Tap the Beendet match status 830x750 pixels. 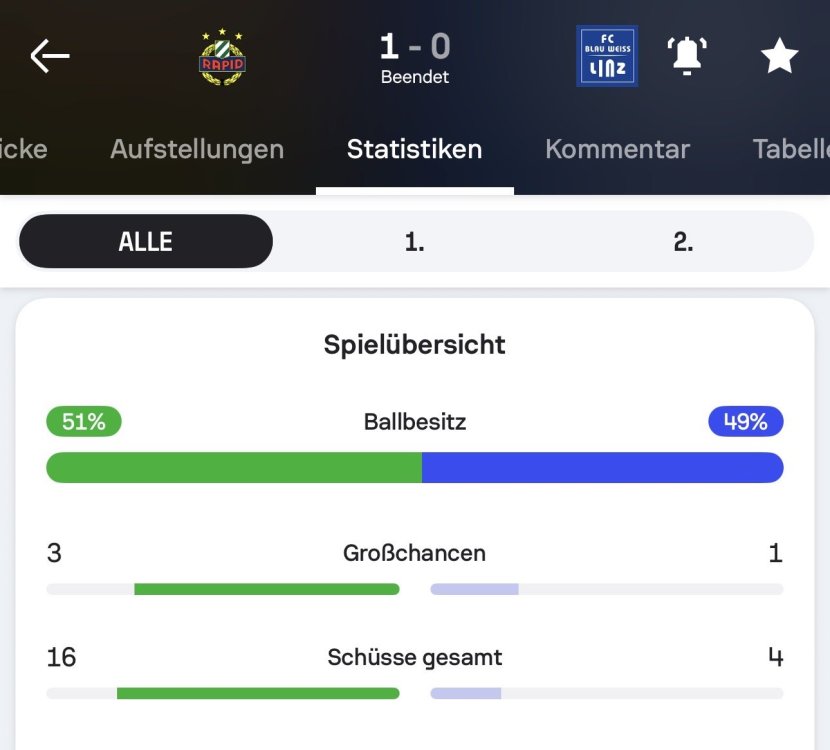tap(415, 77)
